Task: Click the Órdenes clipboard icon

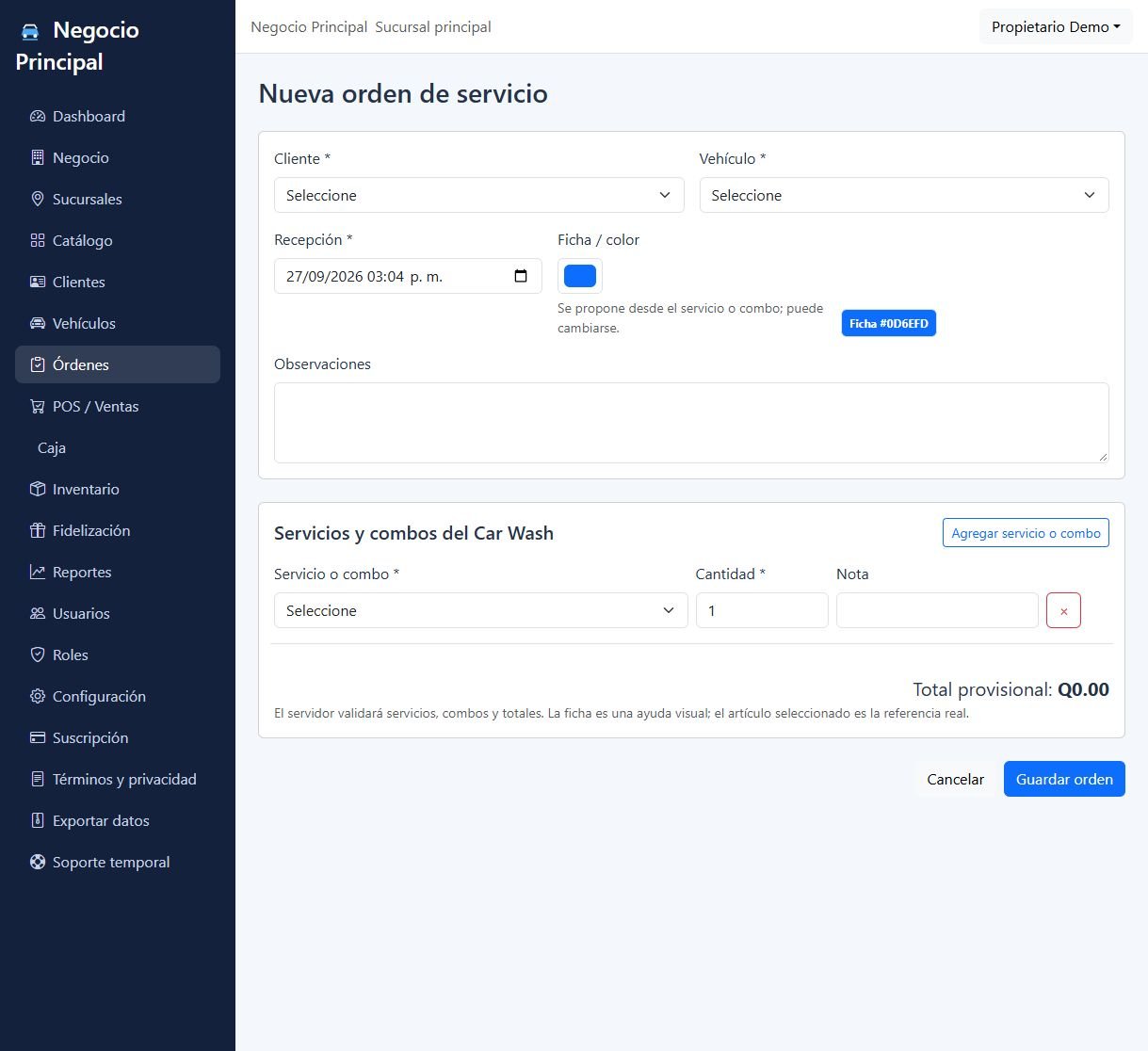Action: [x=38, y=365]
